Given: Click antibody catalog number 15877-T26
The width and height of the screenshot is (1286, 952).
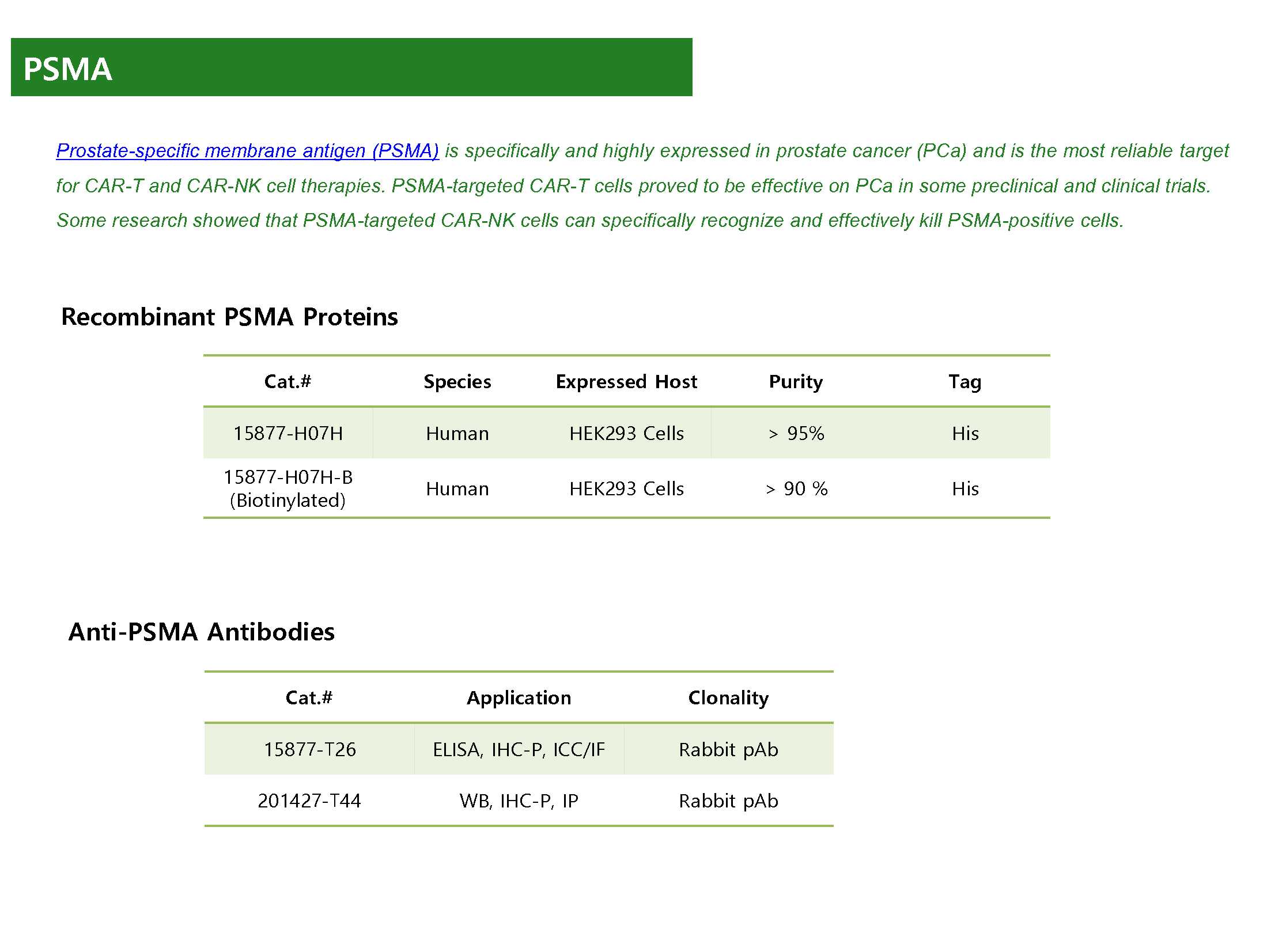Looking at the screenshot, I should pyautogui.click(x=309, y=749).
